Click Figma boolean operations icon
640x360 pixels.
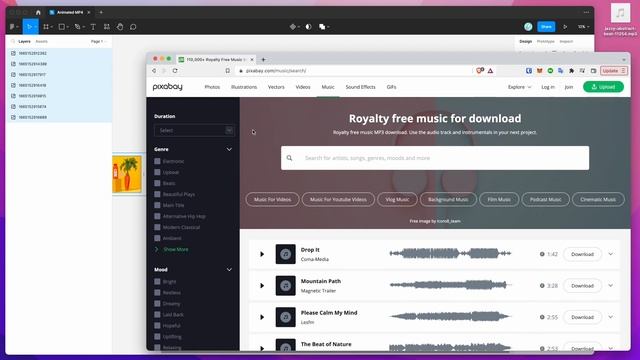(x=322, y=27)
